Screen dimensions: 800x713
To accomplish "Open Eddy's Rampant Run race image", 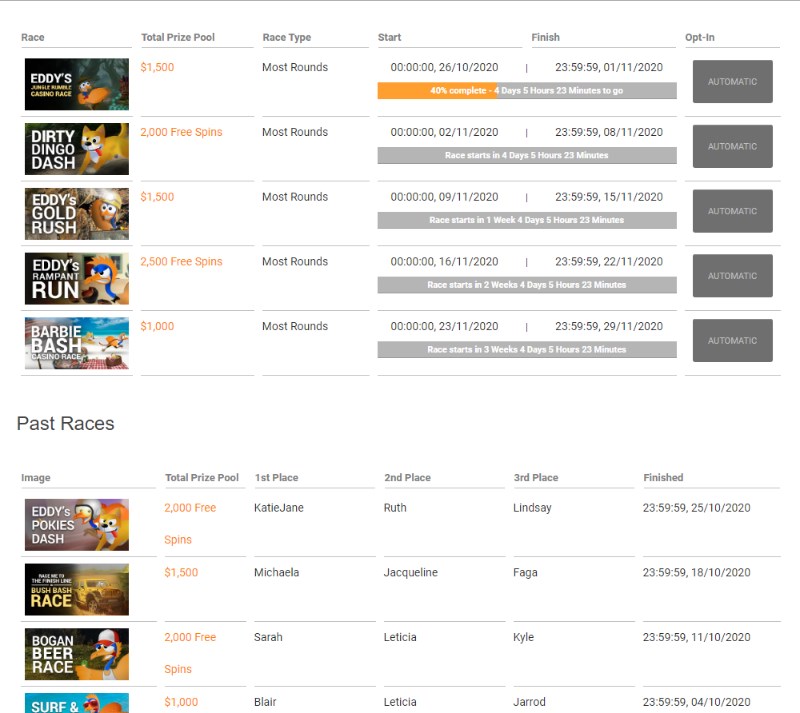I will pos(77,279).
